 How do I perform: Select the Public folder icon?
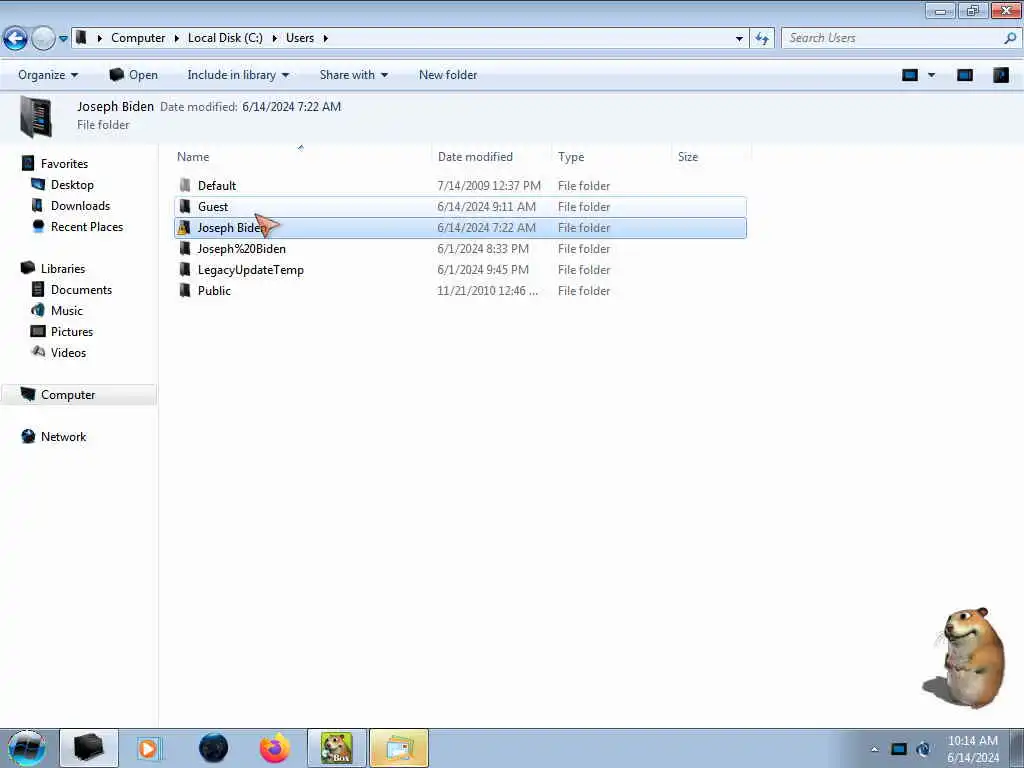click(x=185, y=290)
